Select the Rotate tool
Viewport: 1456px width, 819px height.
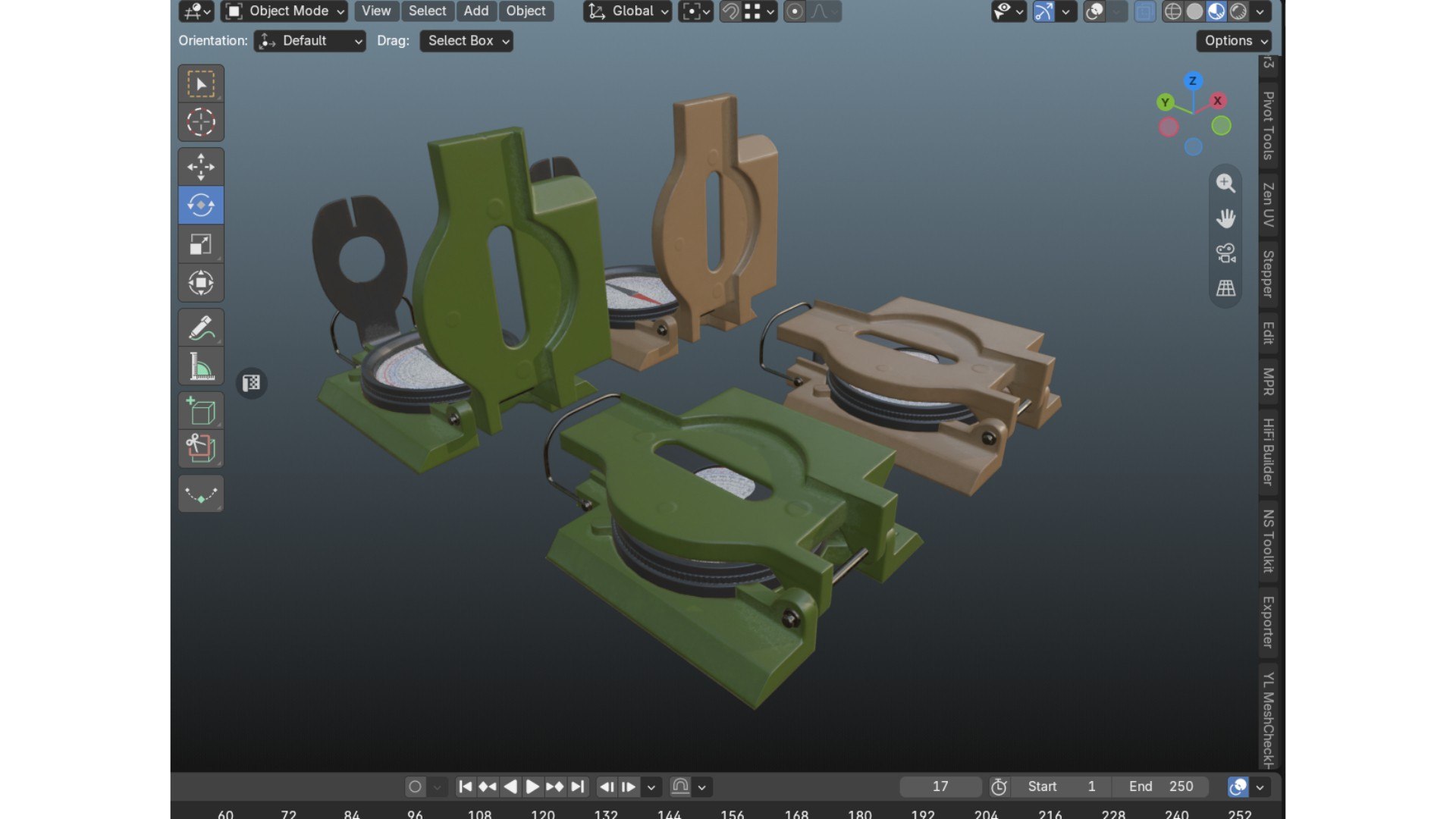click(201, 206)
